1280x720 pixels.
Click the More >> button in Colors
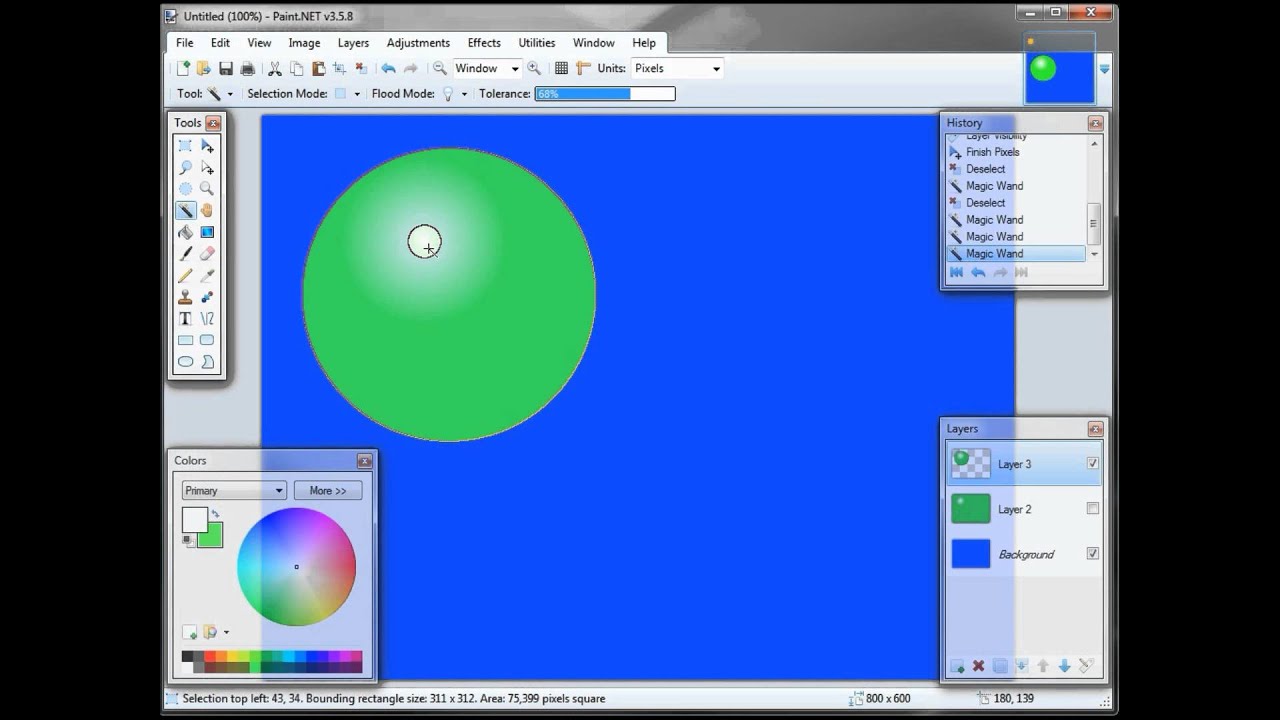(328, 490)
